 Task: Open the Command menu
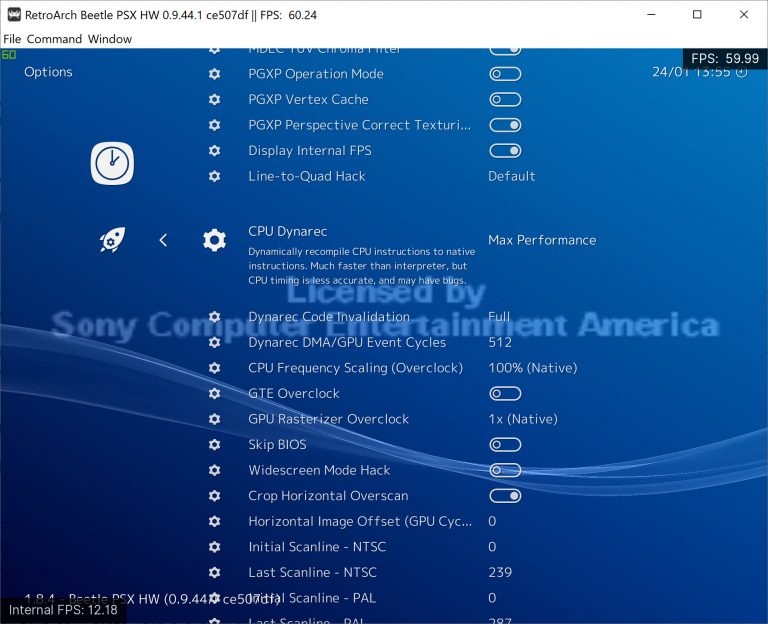pyautogui.click(x=54, y=39)
